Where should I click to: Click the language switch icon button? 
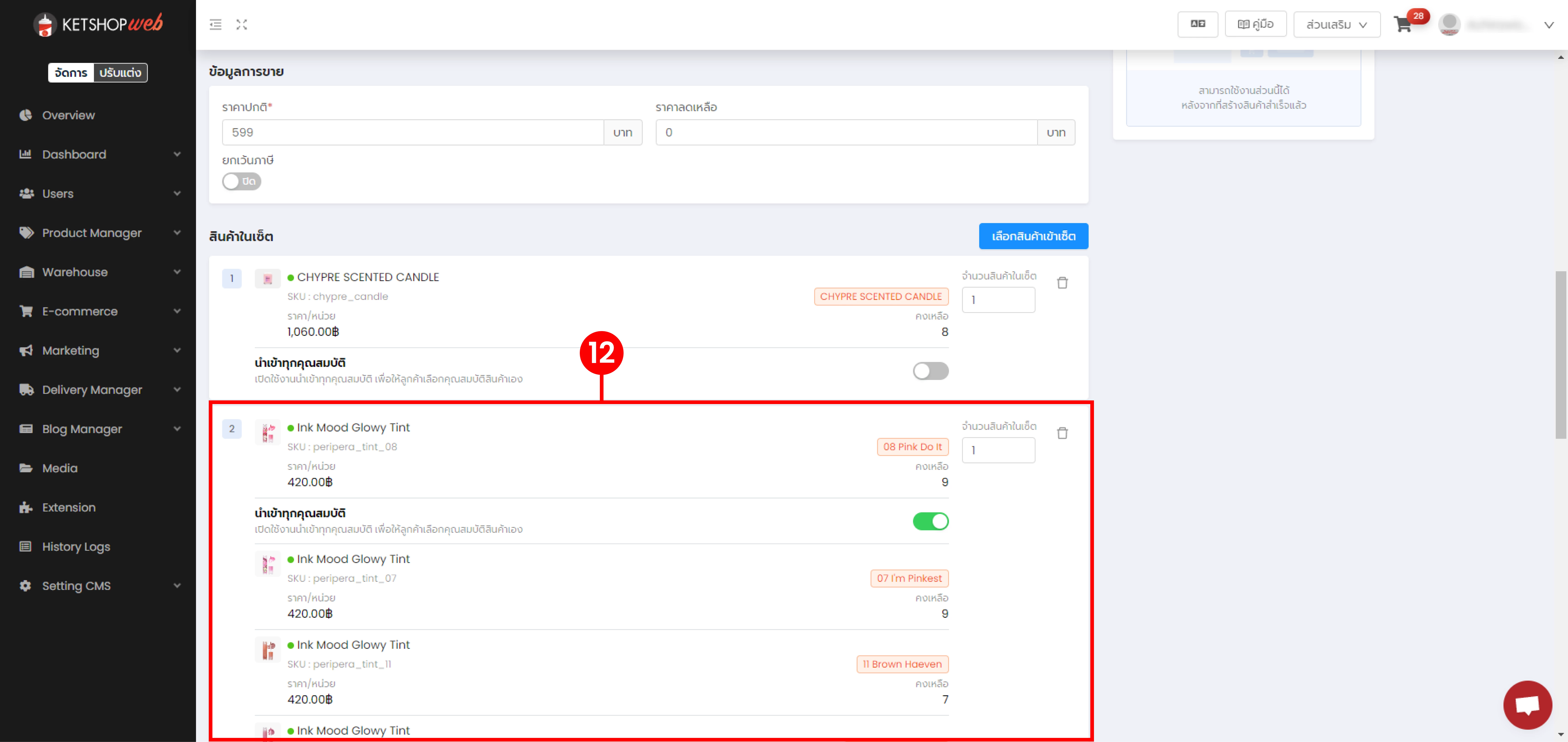tap(1198, 24)
